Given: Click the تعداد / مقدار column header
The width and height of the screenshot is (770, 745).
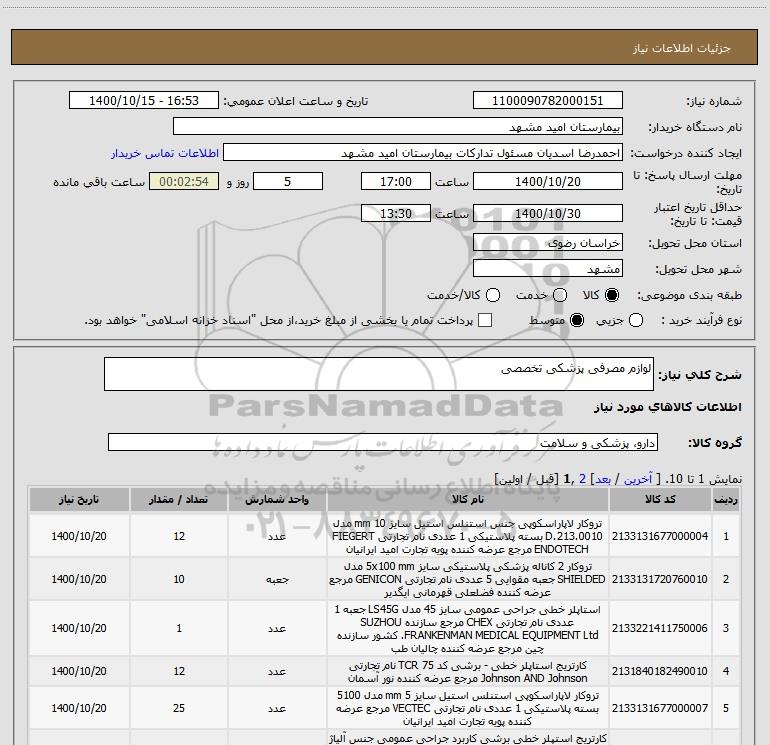Looking at the screenshot, I should coord(179,499).
